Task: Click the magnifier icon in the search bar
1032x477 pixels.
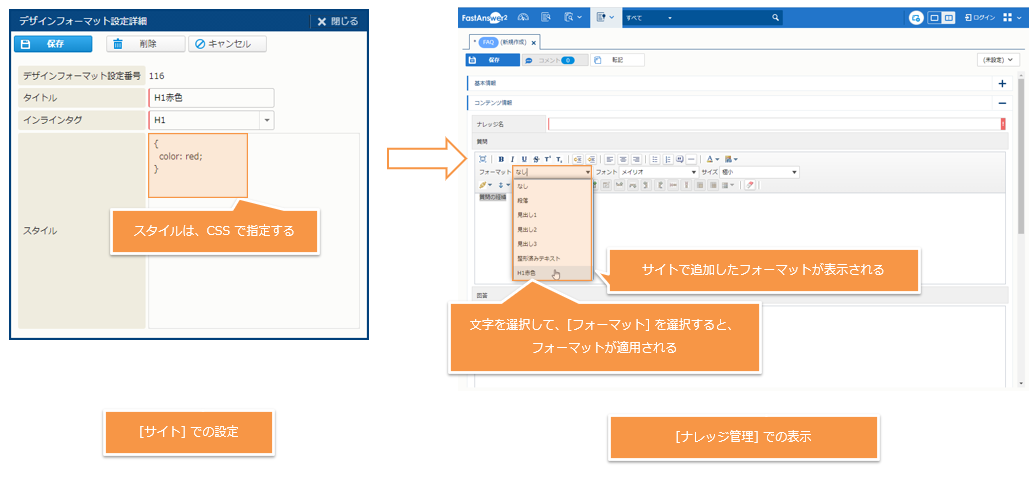Action: (775, 18)
